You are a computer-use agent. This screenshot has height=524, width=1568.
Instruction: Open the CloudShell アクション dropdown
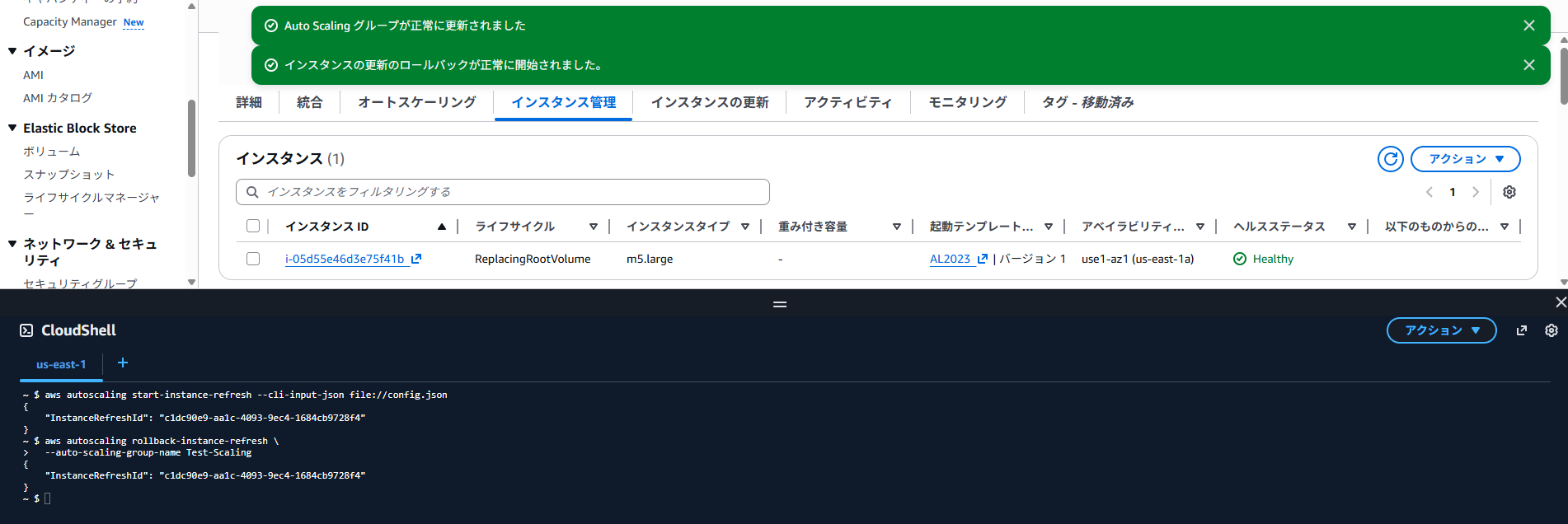pyautogui.click(x=1441, y=330)
